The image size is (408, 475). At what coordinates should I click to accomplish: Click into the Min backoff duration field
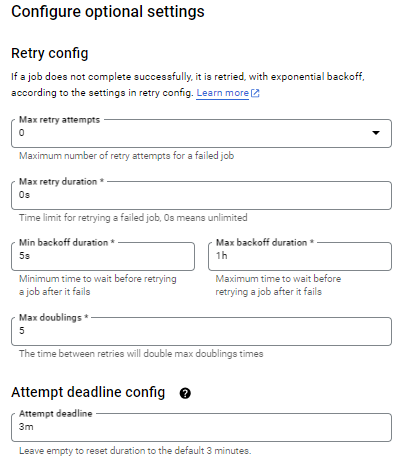103,256
